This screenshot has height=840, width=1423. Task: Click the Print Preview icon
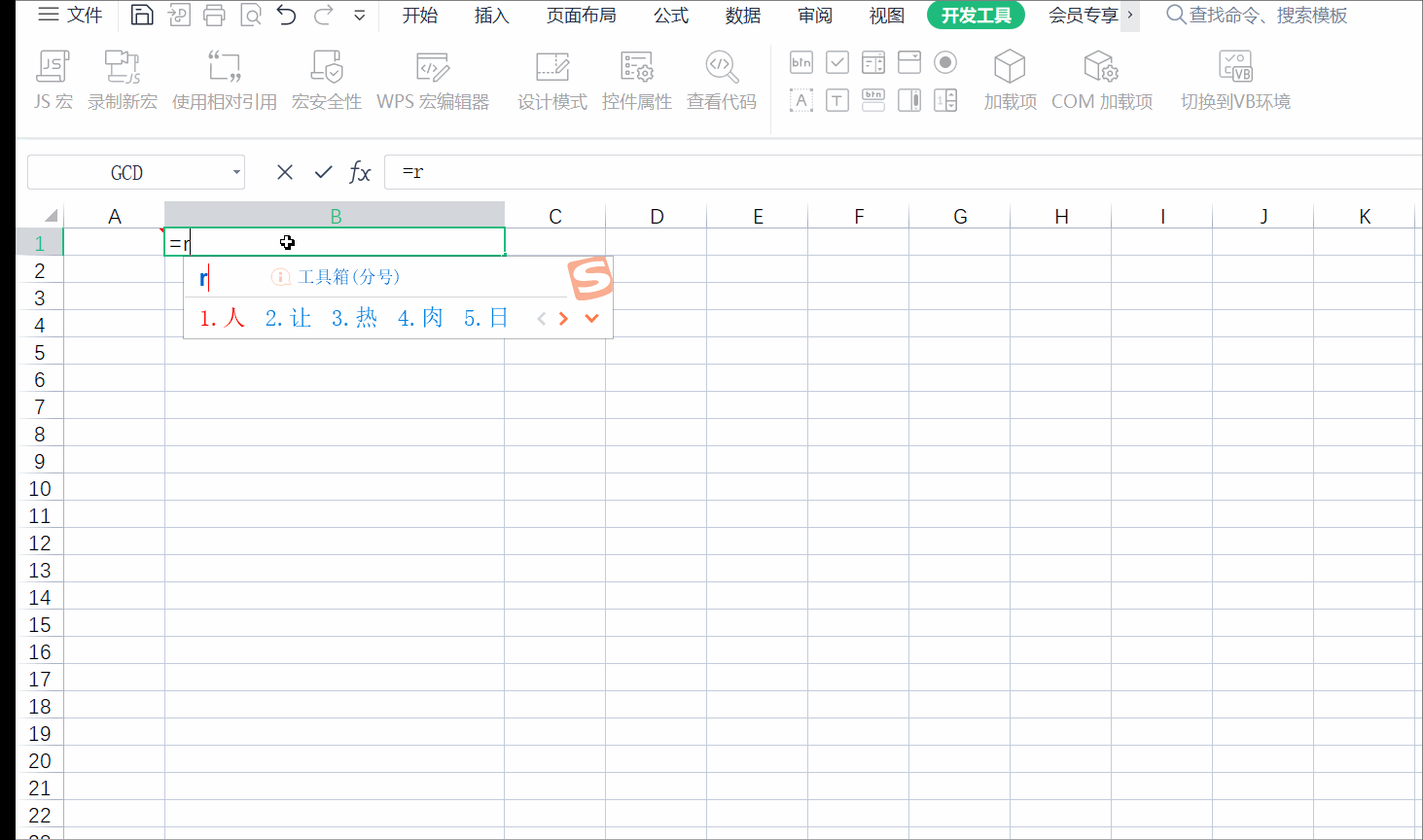(x=251, y=15)
